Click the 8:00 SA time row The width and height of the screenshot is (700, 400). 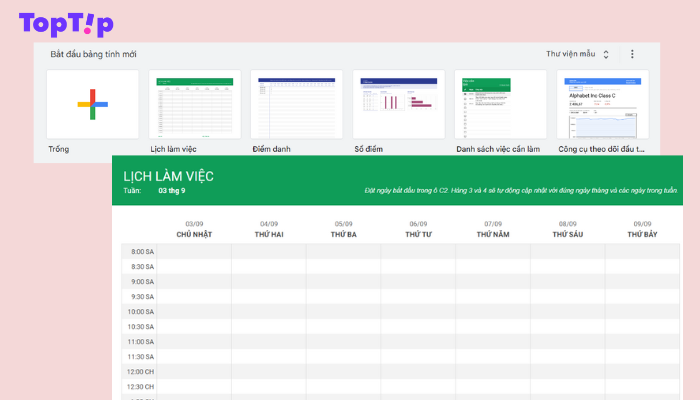click(140, 252)
